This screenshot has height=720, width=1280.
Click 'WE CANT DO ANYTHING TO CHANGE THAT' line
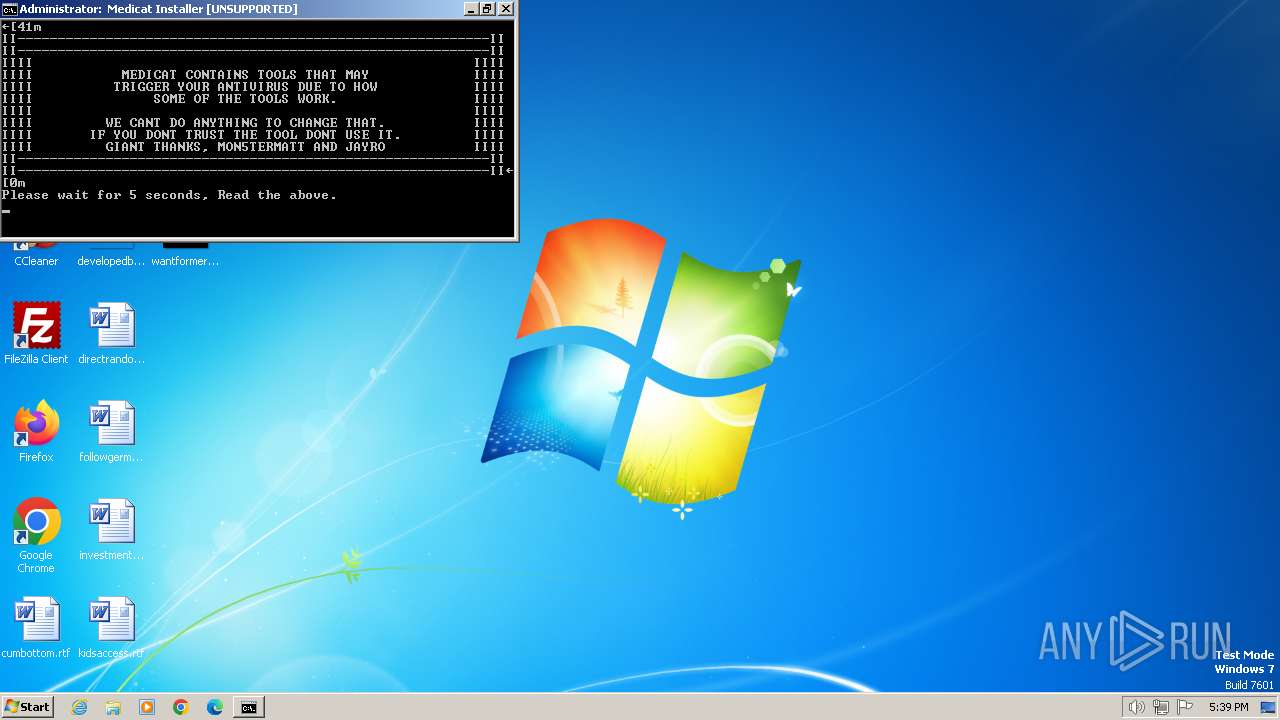click(245, 123)
